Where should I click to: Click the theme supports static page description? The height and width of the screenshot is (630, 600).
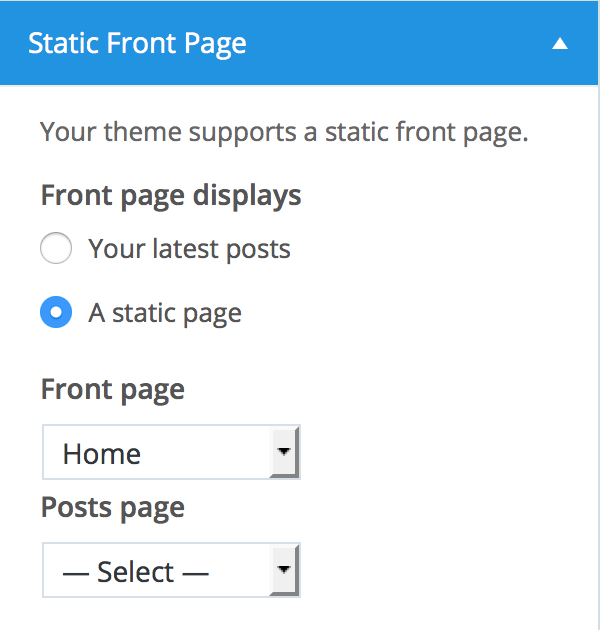[283, 132]
